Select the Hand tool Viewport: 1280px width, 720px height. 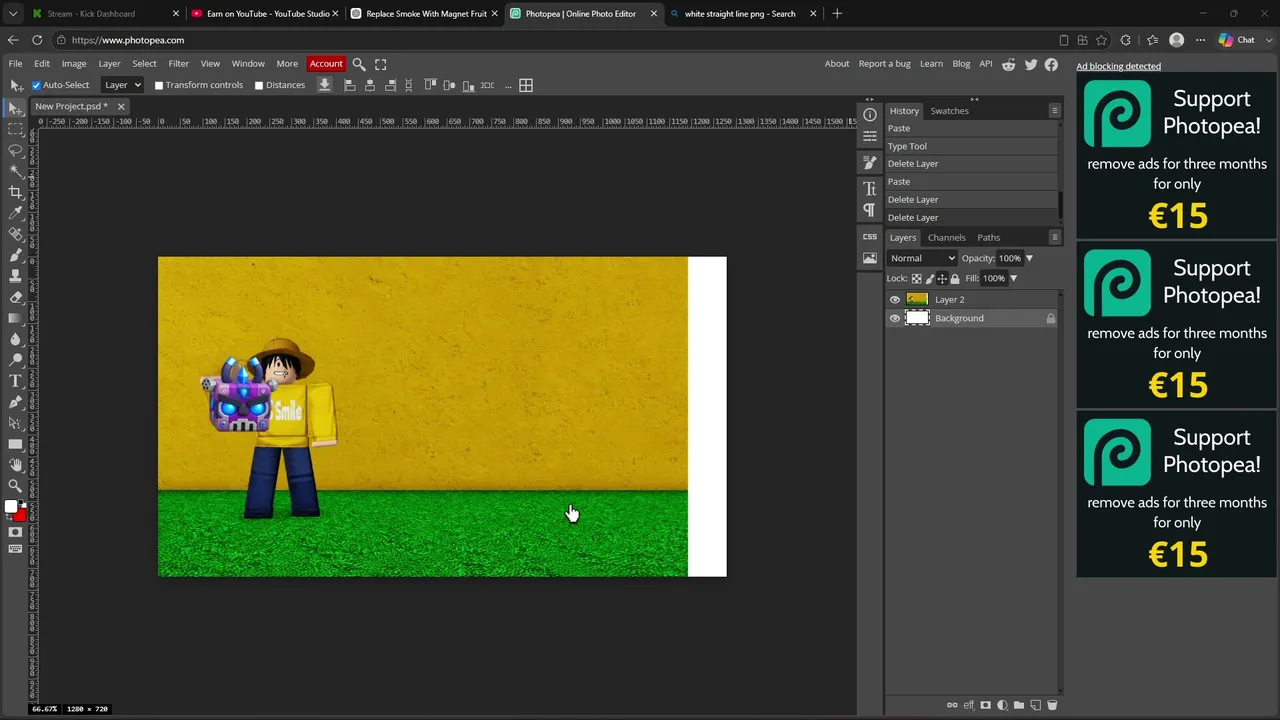[x=16, y=465]
